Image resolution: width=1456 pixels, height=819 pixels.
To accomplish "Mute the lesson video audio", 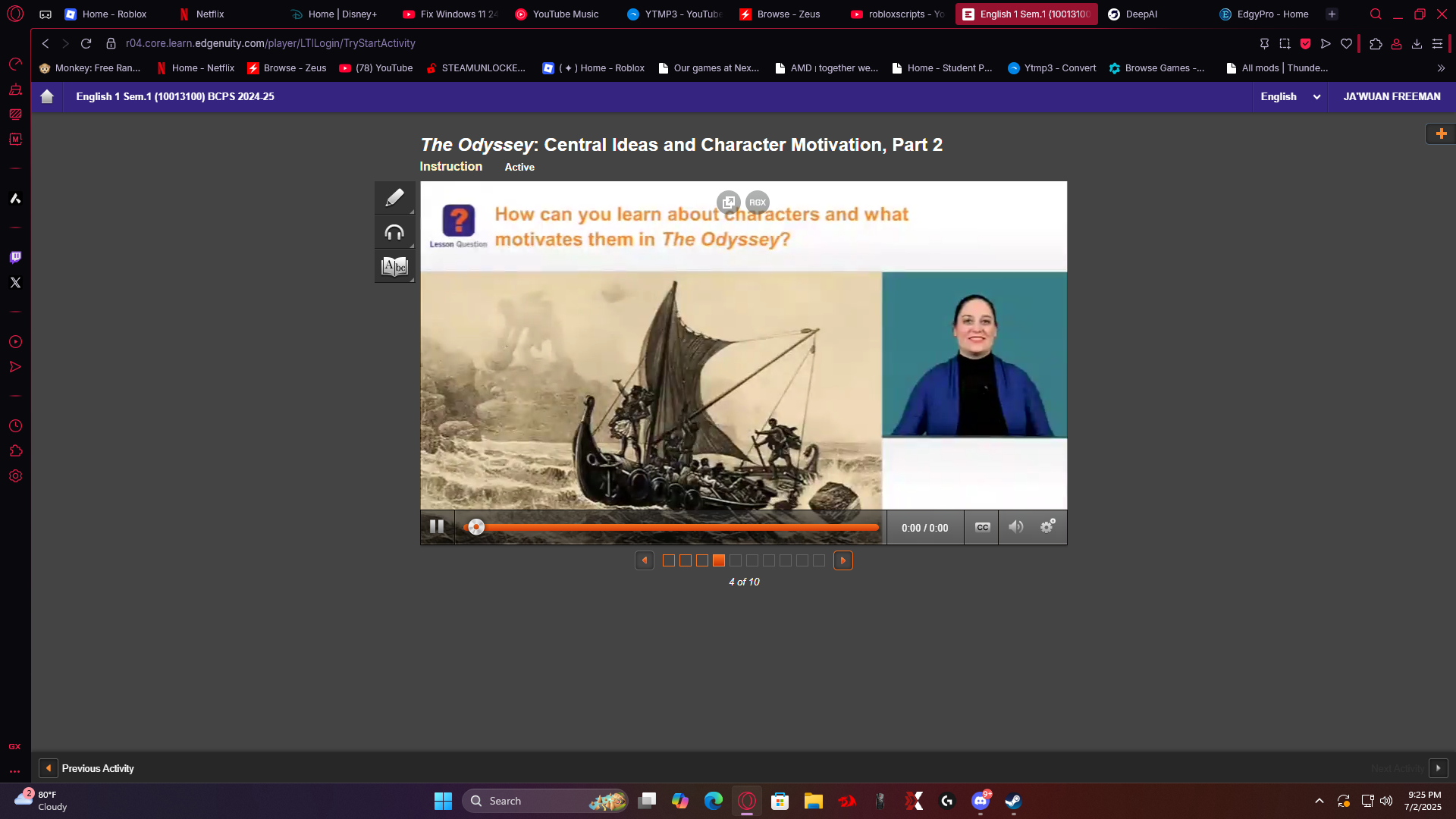I will pos(1015,527).
